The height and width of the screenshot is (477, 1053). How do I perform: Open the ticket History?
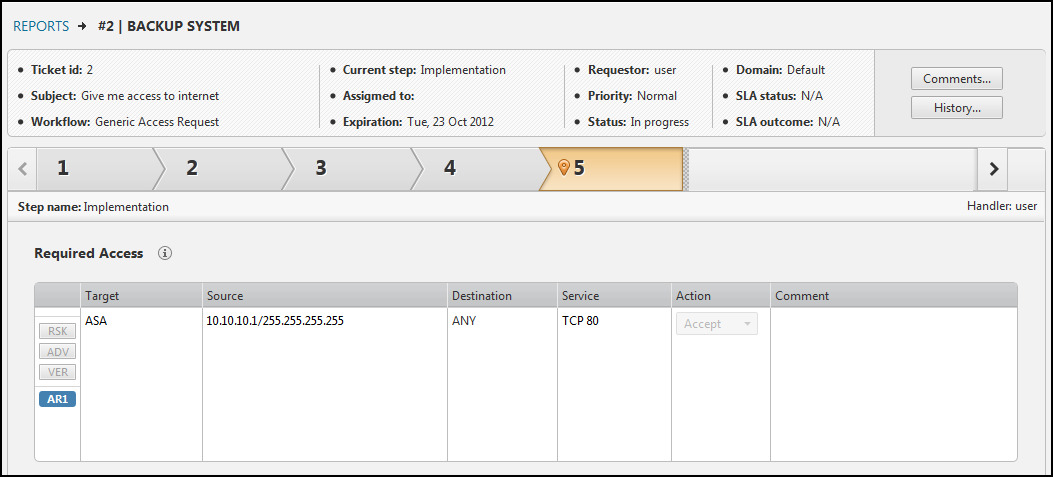tap(956, 108)
